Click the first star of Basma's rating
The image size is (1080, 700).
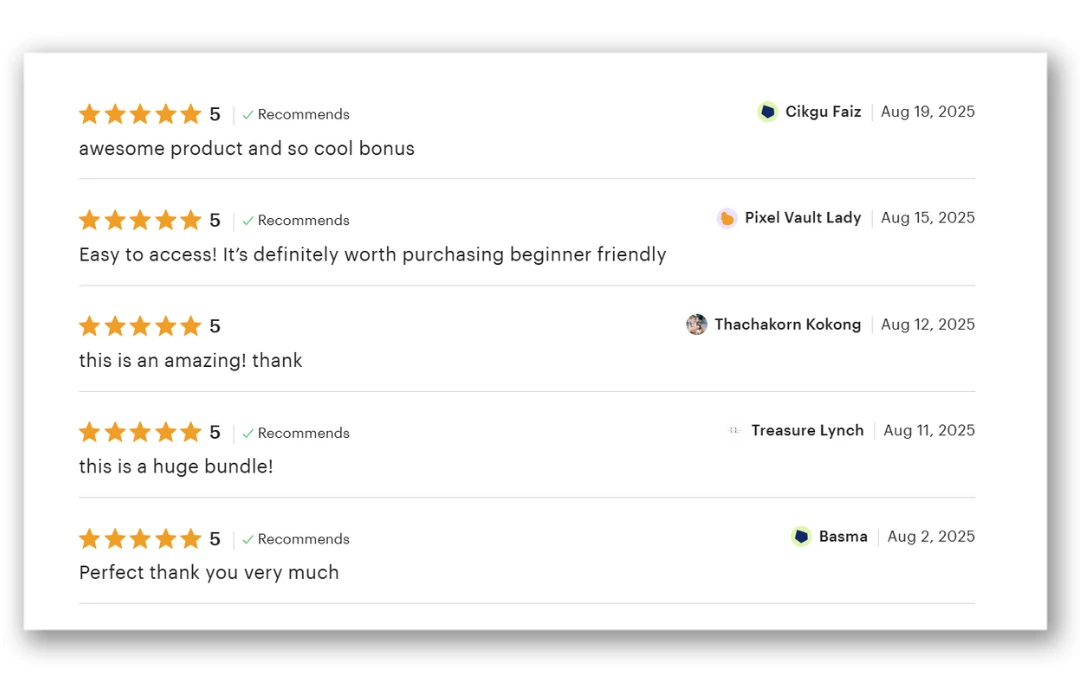click(x=89, y=538)
